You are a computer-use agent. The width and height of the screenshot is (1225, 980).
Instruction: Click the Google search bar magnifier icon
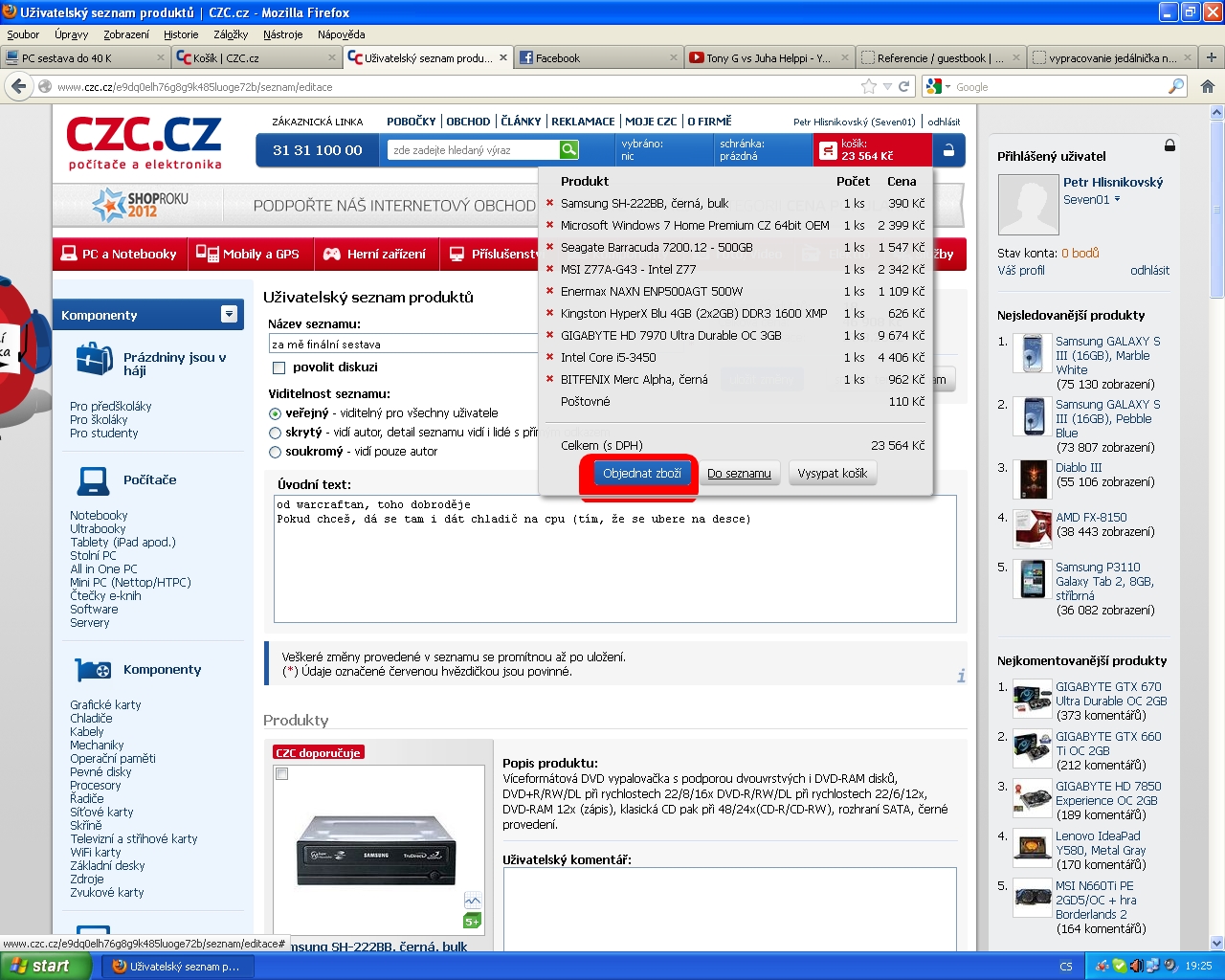1176,86
